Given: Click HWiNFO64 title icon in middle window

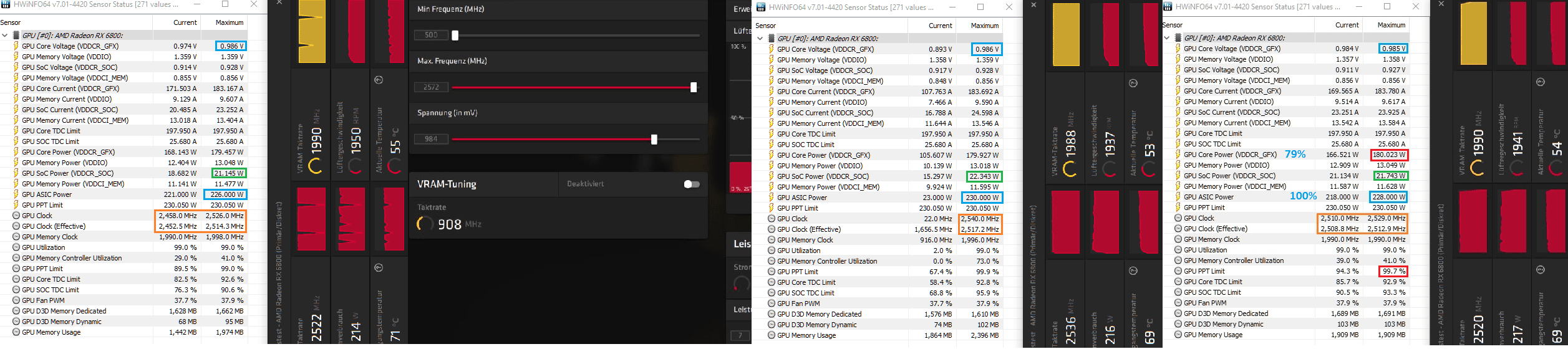Looking at the screenshot, I should 760,7.
